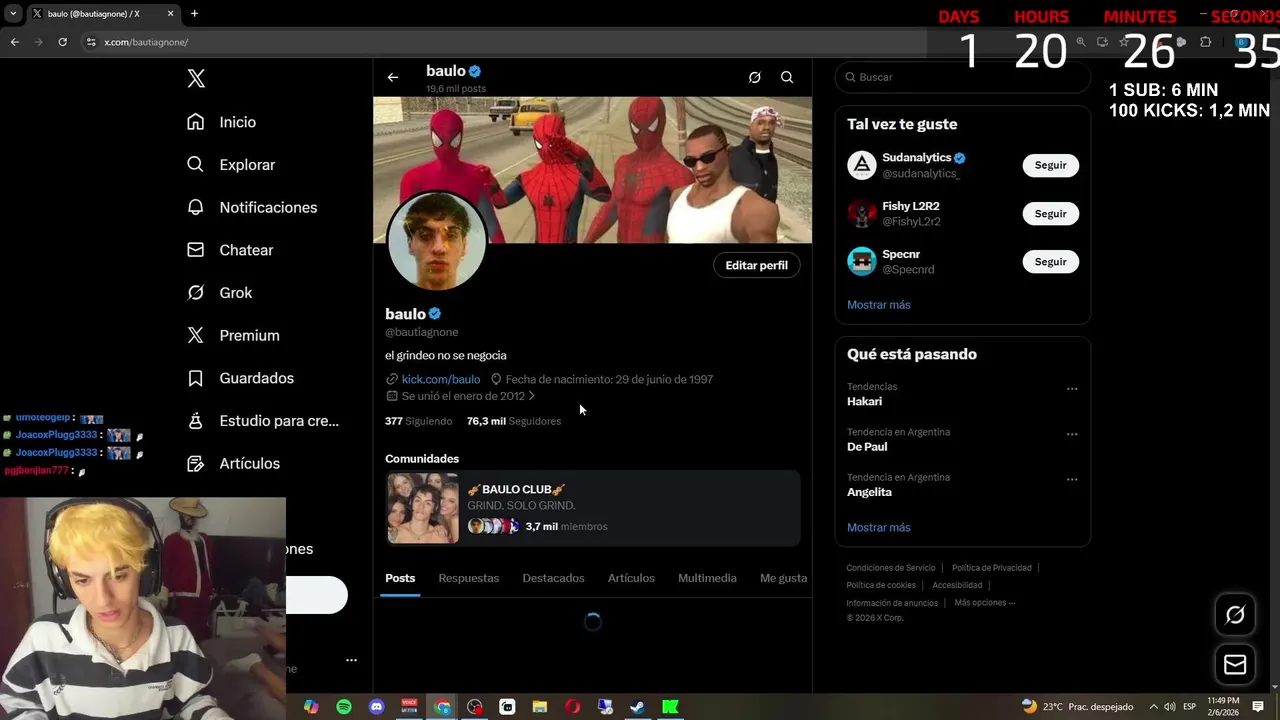1280x720 pixels.
Task: Open more options for De Paul trend
Action: (1072, 434)
